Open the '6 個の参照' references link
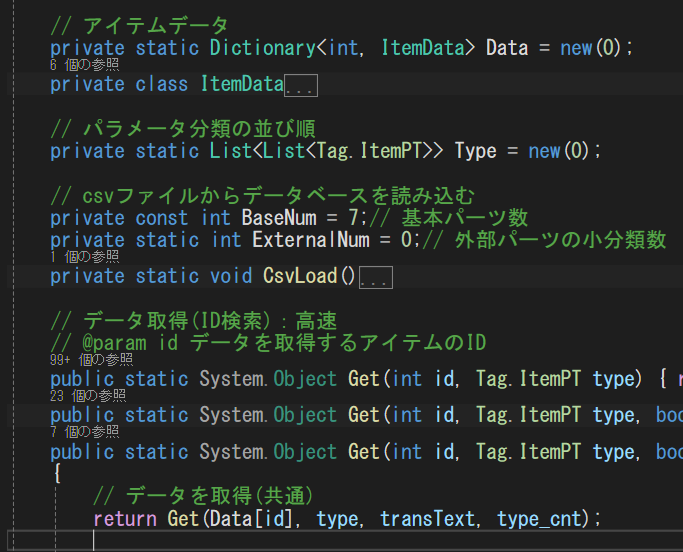The height and width of the screenshot is (552, 683). coord(85,65)
